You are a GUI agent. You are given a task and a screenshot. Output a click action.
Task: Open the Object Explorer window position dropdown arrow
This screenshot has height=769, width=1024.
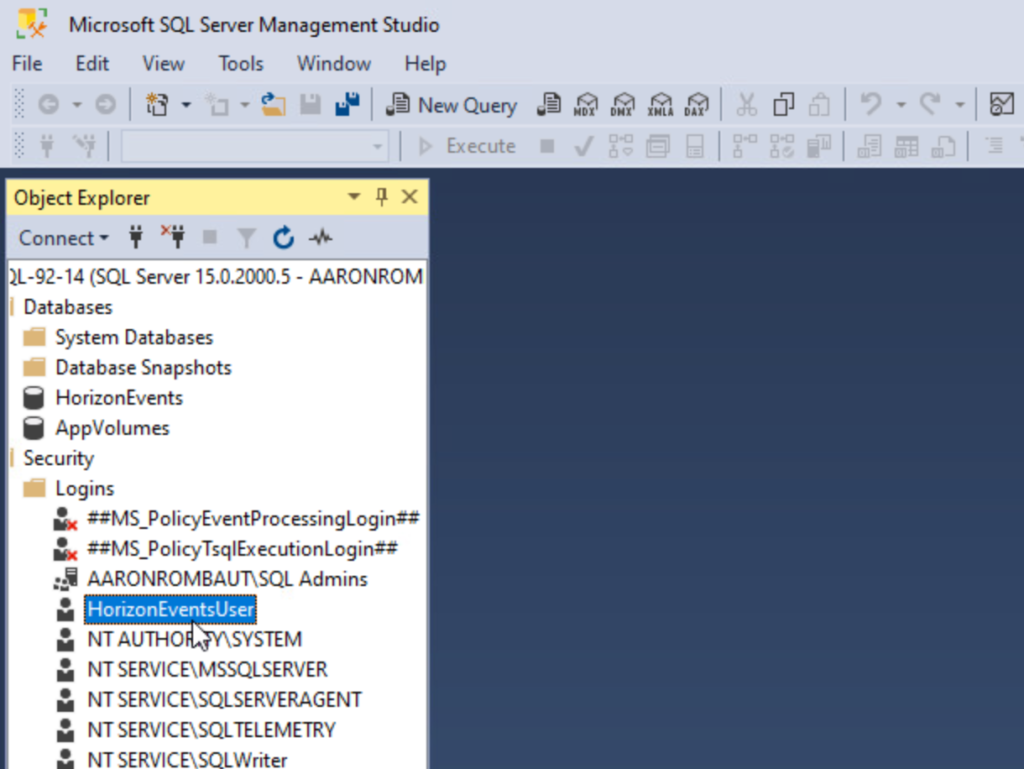(354, 197)
